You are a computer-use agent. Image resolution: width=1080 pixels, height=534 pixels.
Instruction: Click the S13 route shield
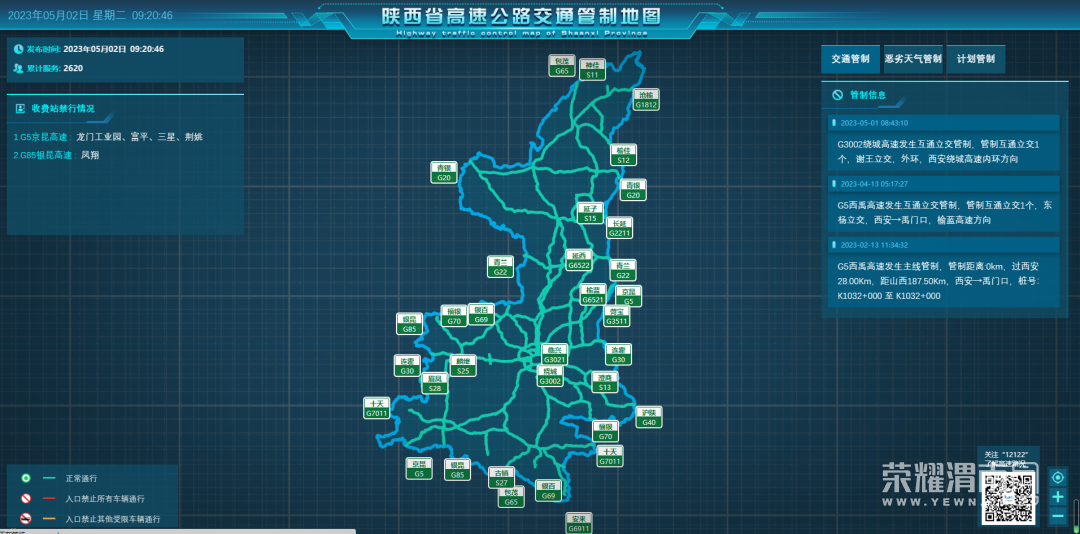(605, 382)
